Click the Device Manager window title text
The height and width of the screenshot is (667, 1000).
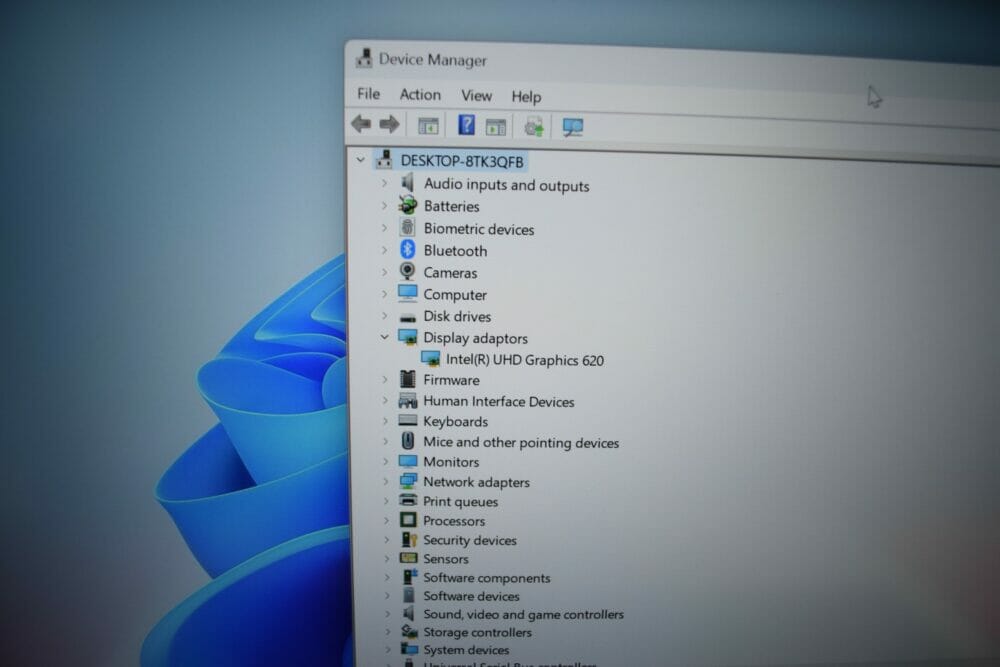pyautogui.click(x=432, y=59)
